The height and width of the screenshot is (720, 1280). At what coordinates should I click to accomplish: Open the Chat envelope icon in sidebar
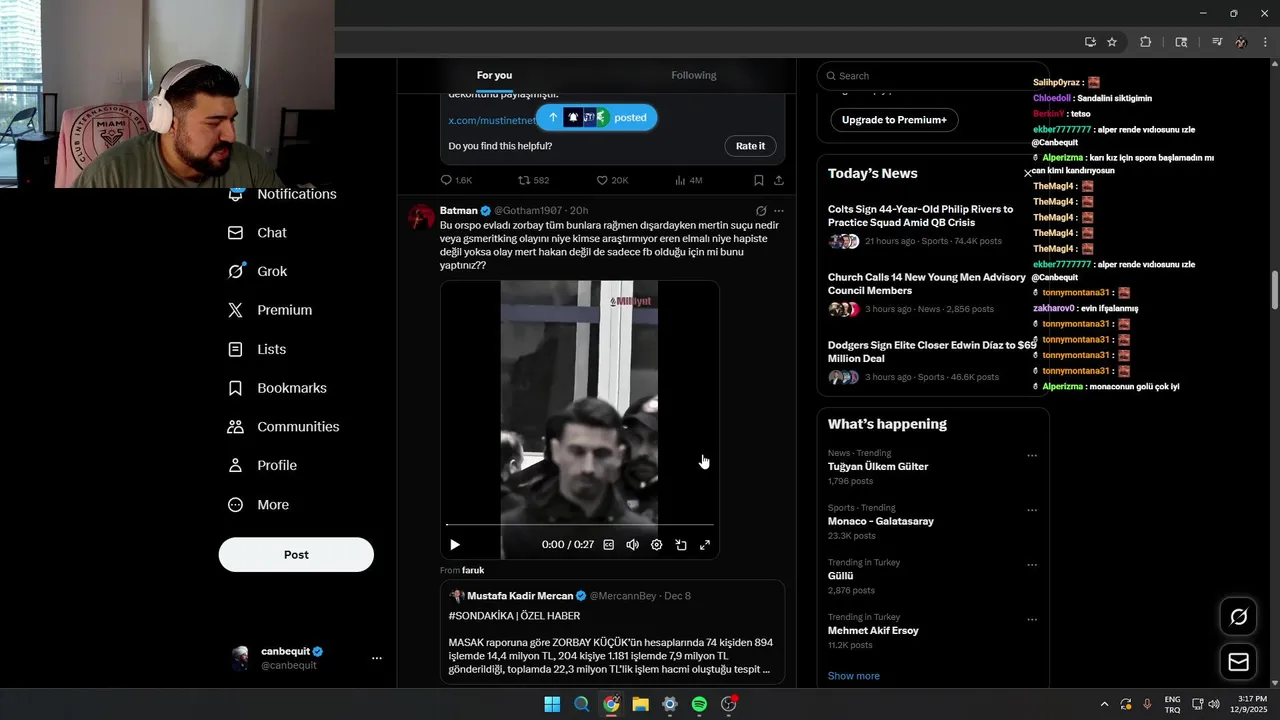(235, 233)
